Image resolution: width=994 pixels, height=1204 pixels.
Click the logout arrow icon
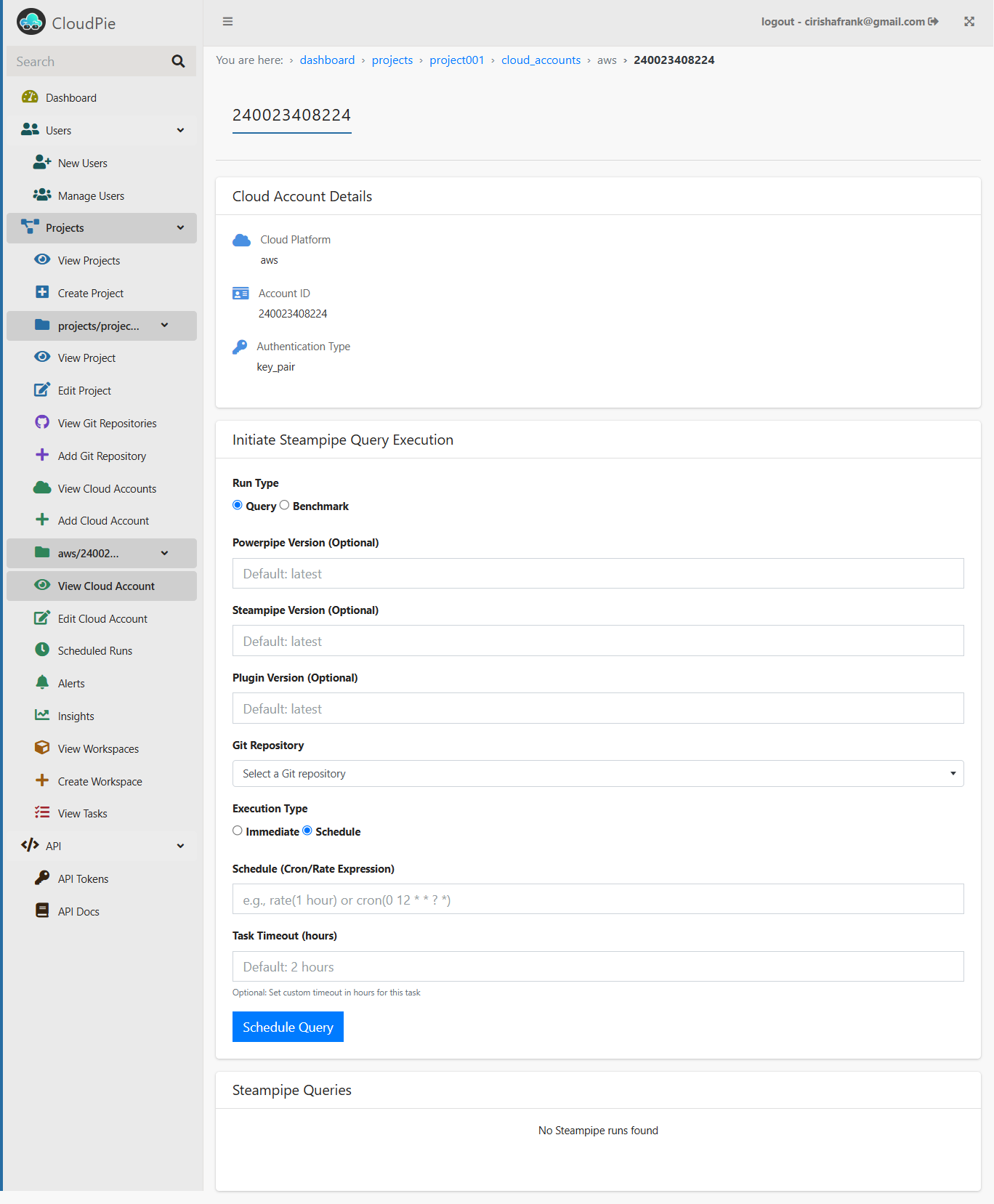point(934,22)
